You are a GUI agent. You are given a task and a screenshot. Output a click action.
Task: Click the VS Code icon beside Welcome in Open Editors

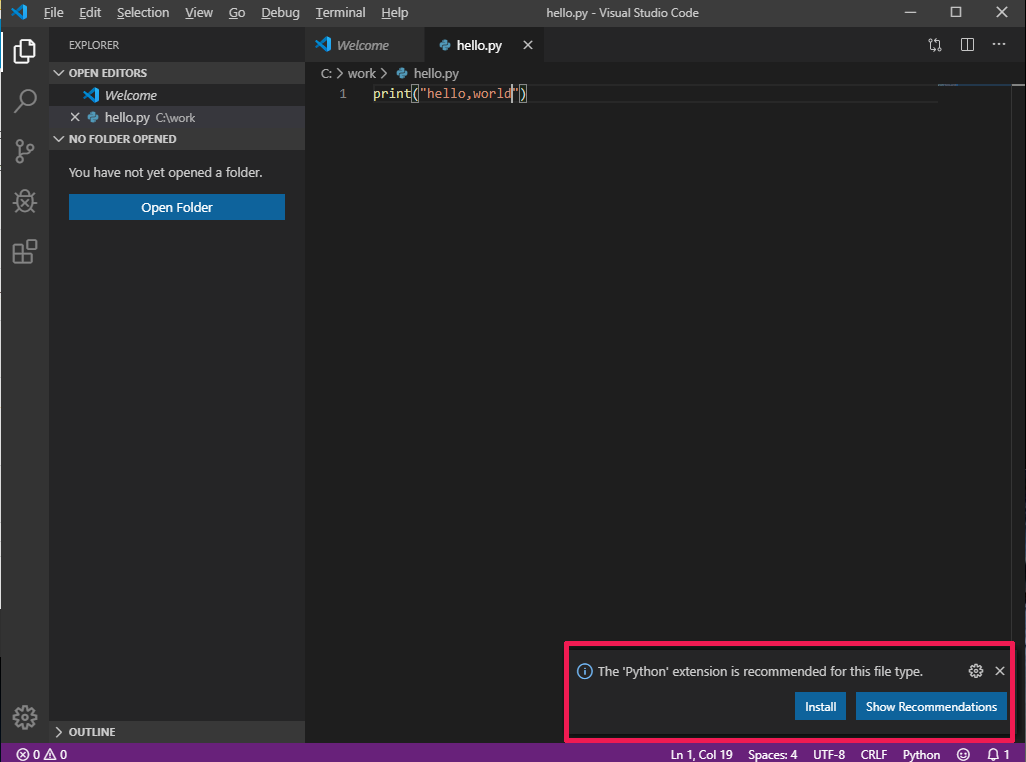coord(91,95)
